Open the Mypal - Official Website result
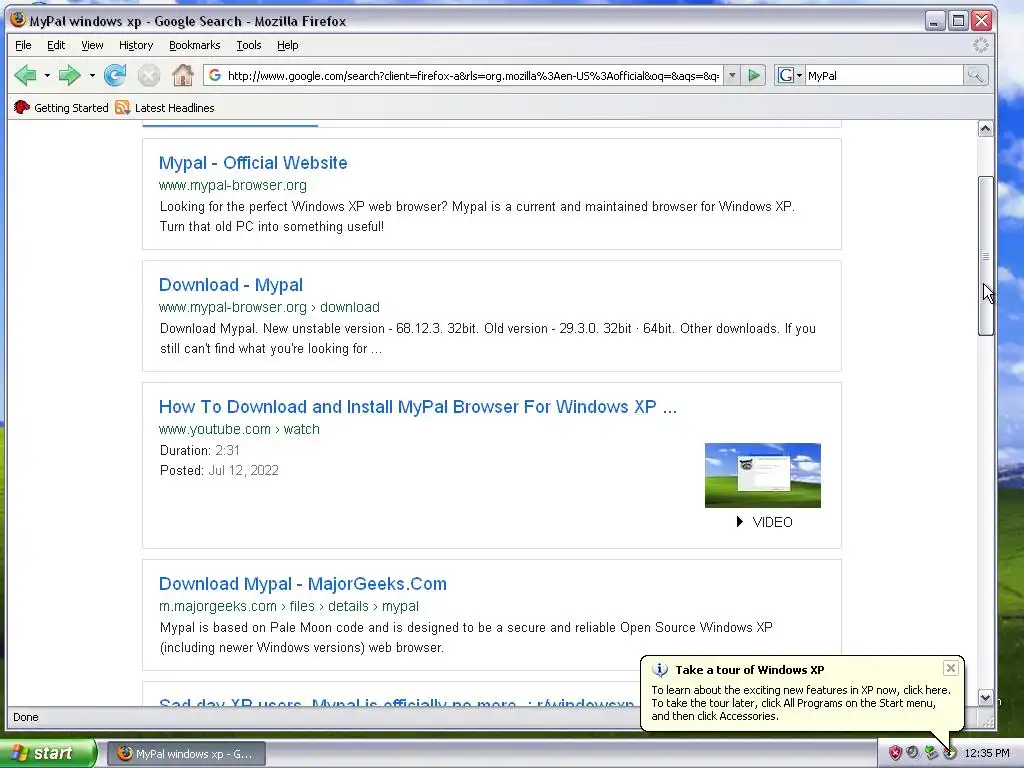This screenshot has width=1024, height=768. [x=253, y=163]
